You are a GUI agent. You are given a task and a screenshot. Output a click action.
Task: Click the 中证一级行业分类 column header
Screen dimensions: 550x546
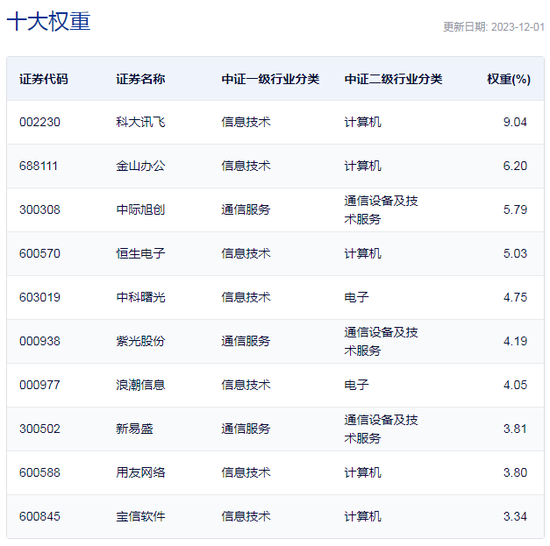pyautogui.click(x=270, y=79)
